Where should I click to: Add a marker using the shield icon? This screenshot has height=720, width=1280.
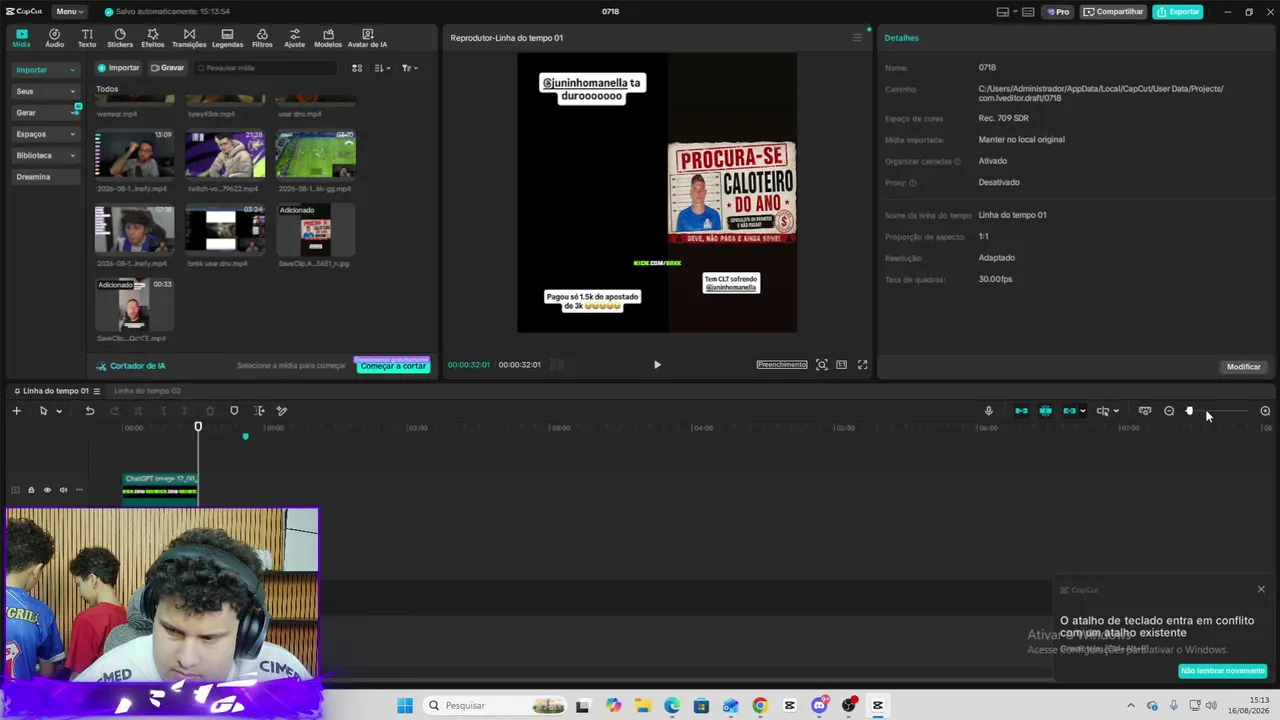234,411
